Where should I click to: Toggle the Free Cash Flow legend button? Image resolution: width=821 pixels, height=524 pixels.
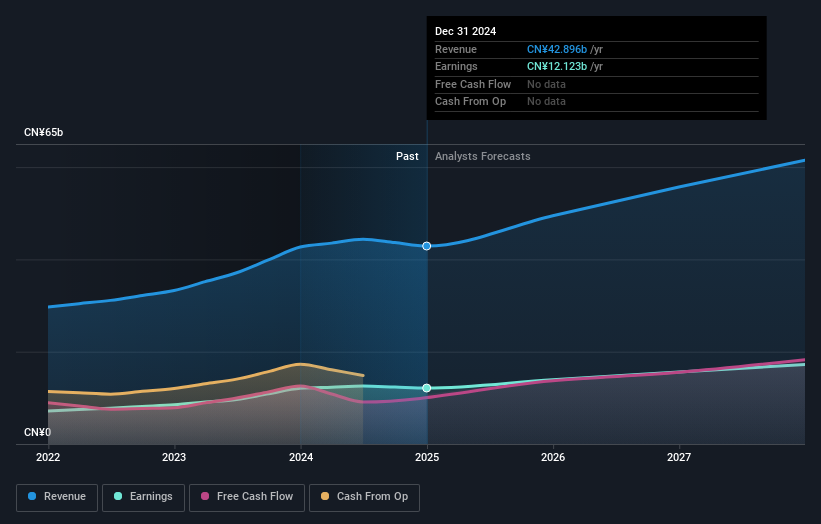click(247, 497)
